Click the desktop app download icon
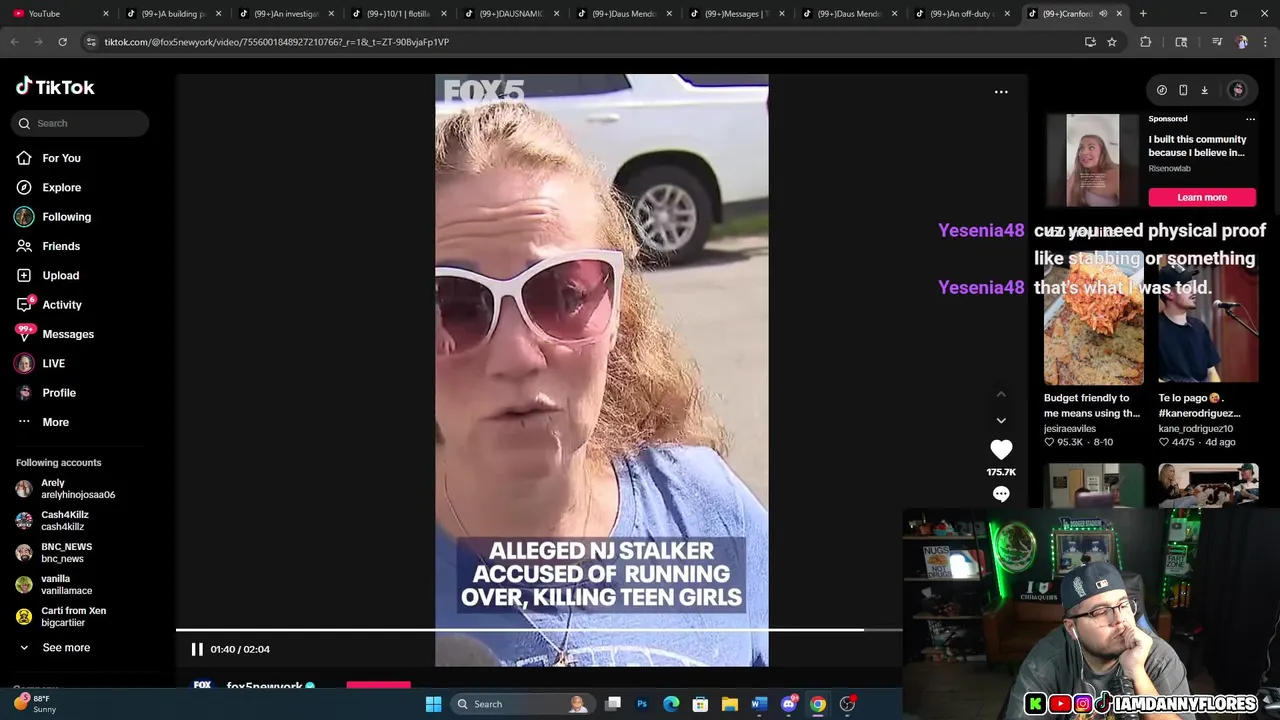 pyautogui.click(x=1204, y=90)
